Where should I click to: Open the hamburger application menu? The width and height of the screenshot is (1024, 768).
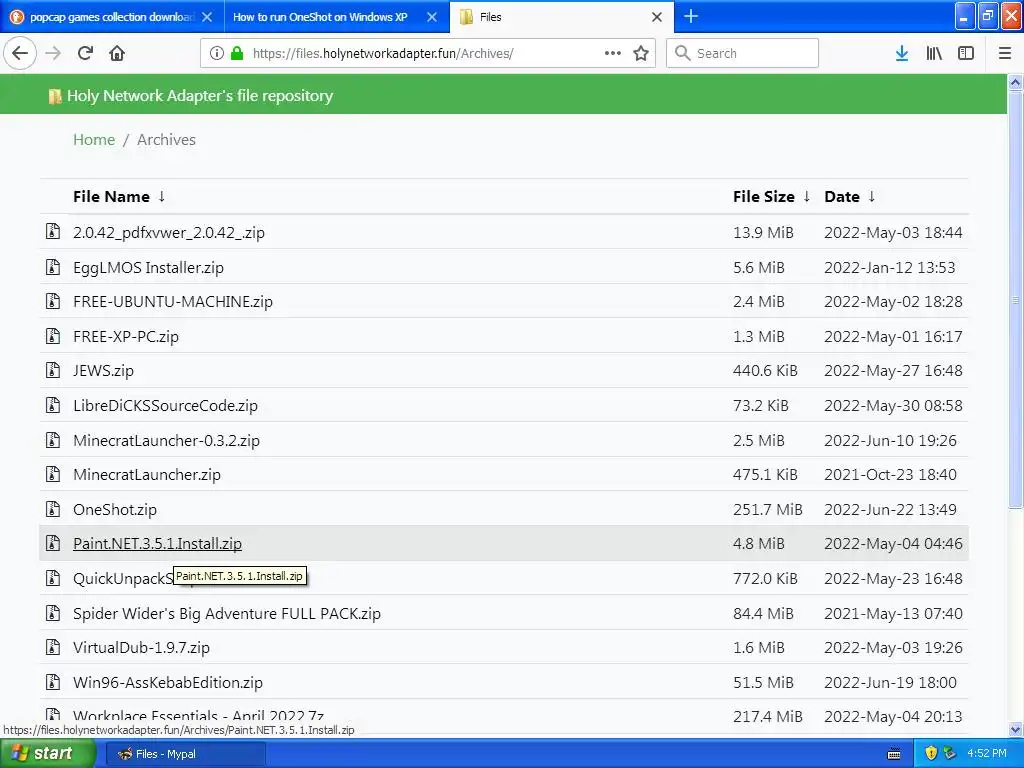pos(1005,54)
